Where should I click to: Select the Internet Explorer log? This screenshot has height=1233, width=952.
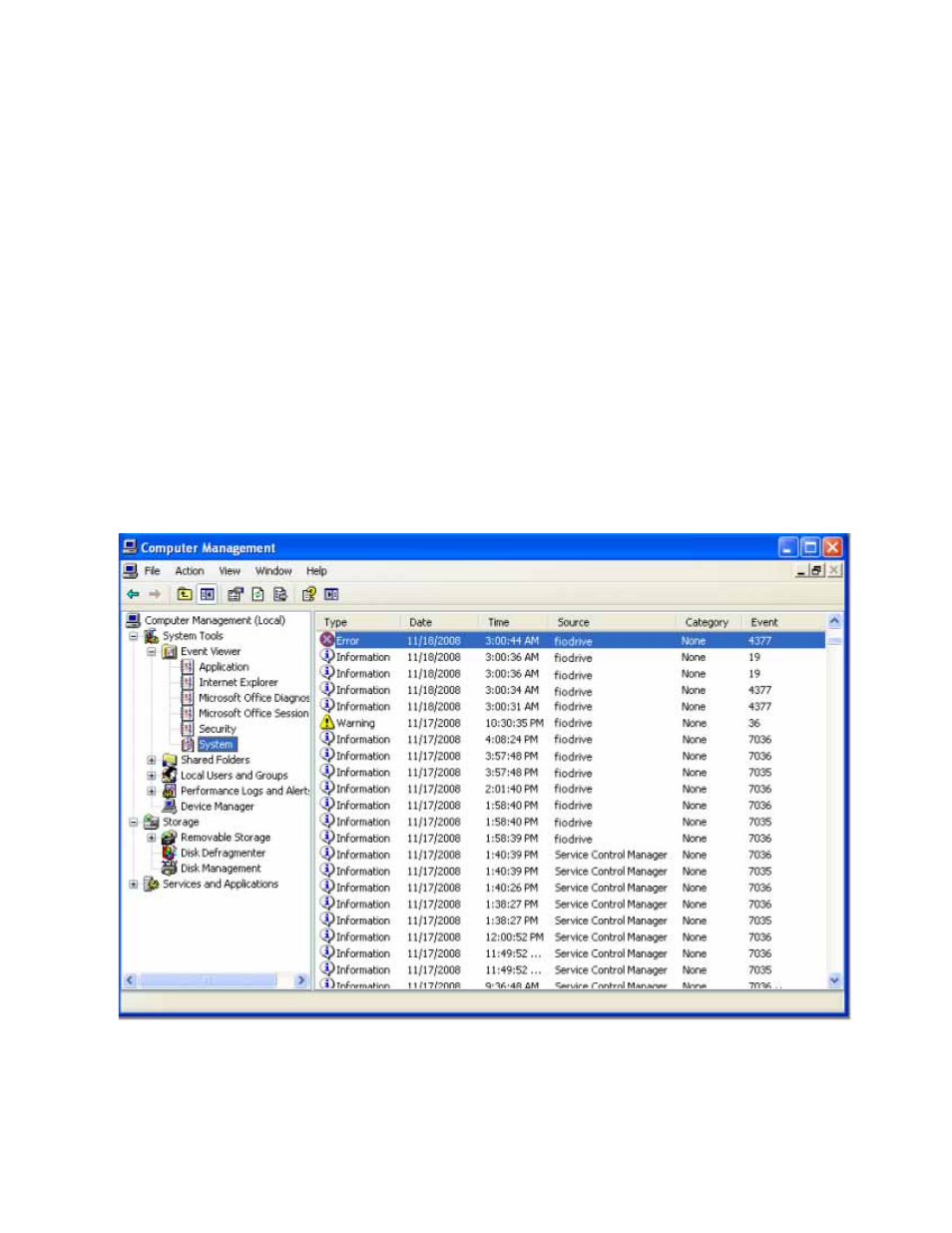coord(238,683)
